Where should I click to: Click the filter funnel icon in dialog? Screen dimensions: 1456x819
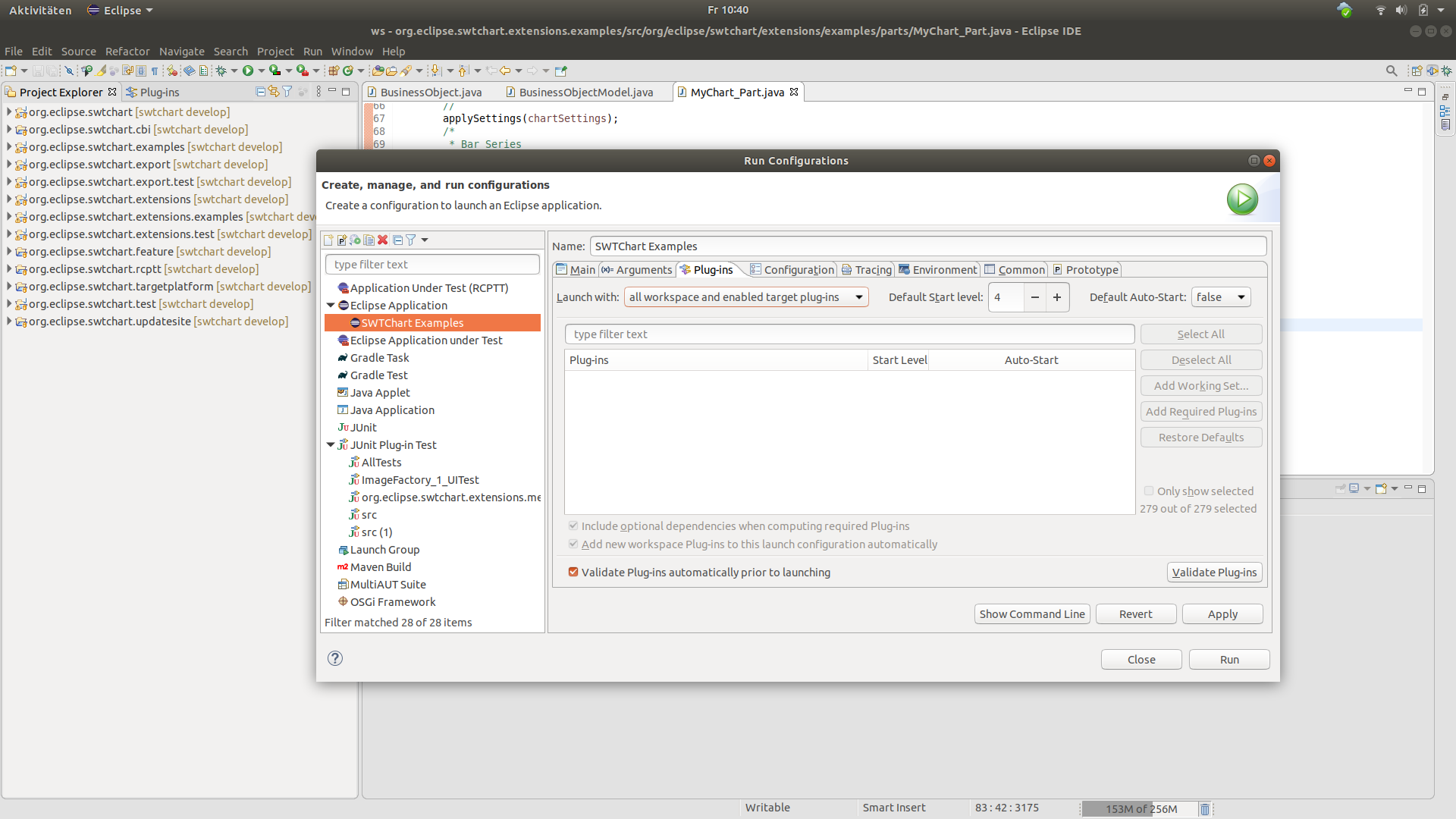pyautogui.click(x=411, y=240)
